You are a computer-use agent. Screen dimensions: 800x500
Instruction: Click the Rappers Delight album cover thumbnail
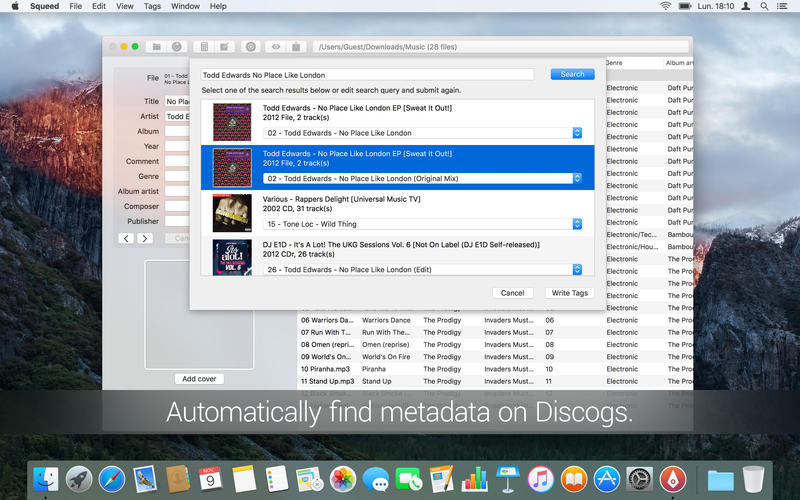click(x=232, y=213)
